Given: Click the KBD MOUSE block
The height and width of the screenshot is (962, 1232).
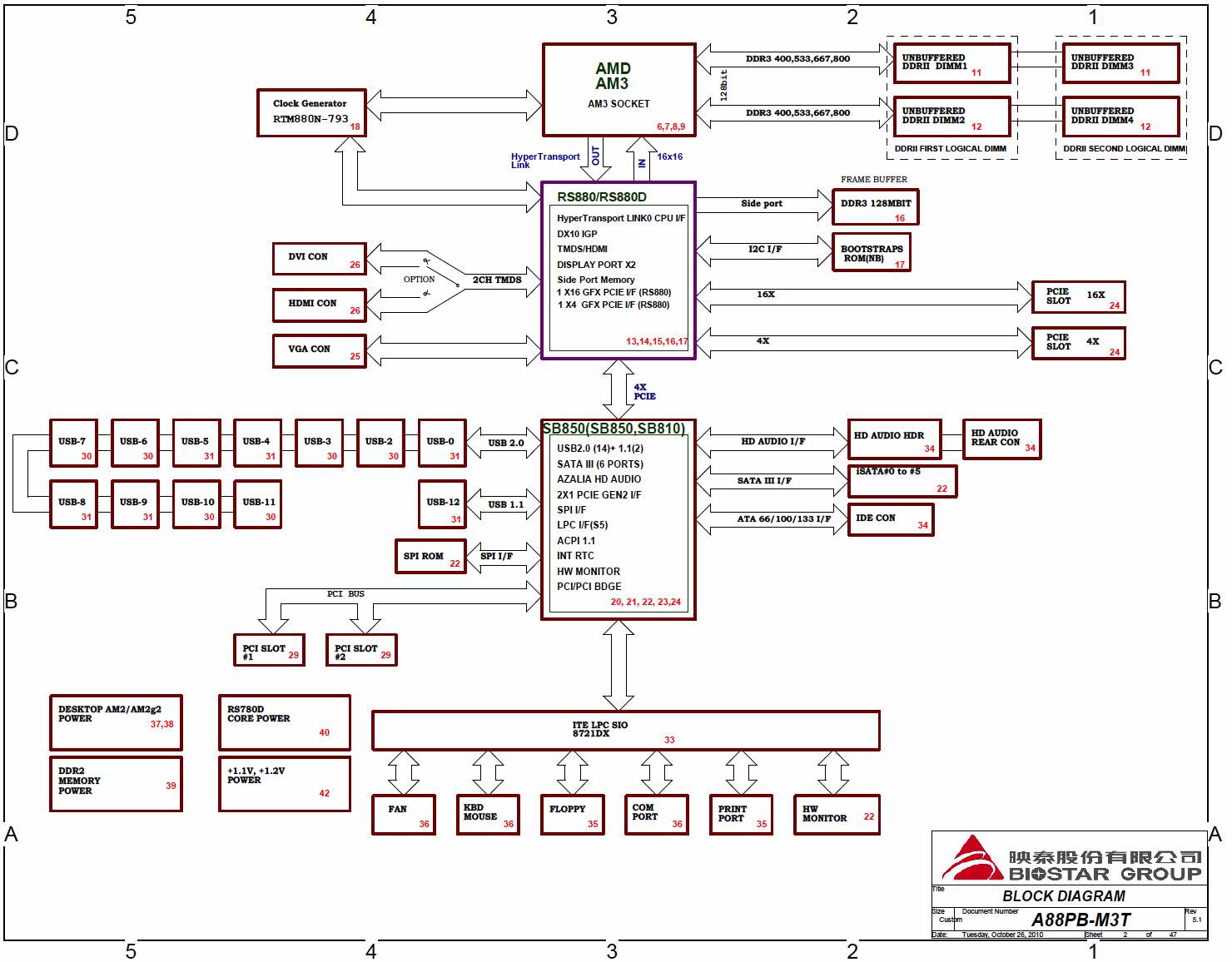Looking at the screenshot, I should tap(487, 814).
